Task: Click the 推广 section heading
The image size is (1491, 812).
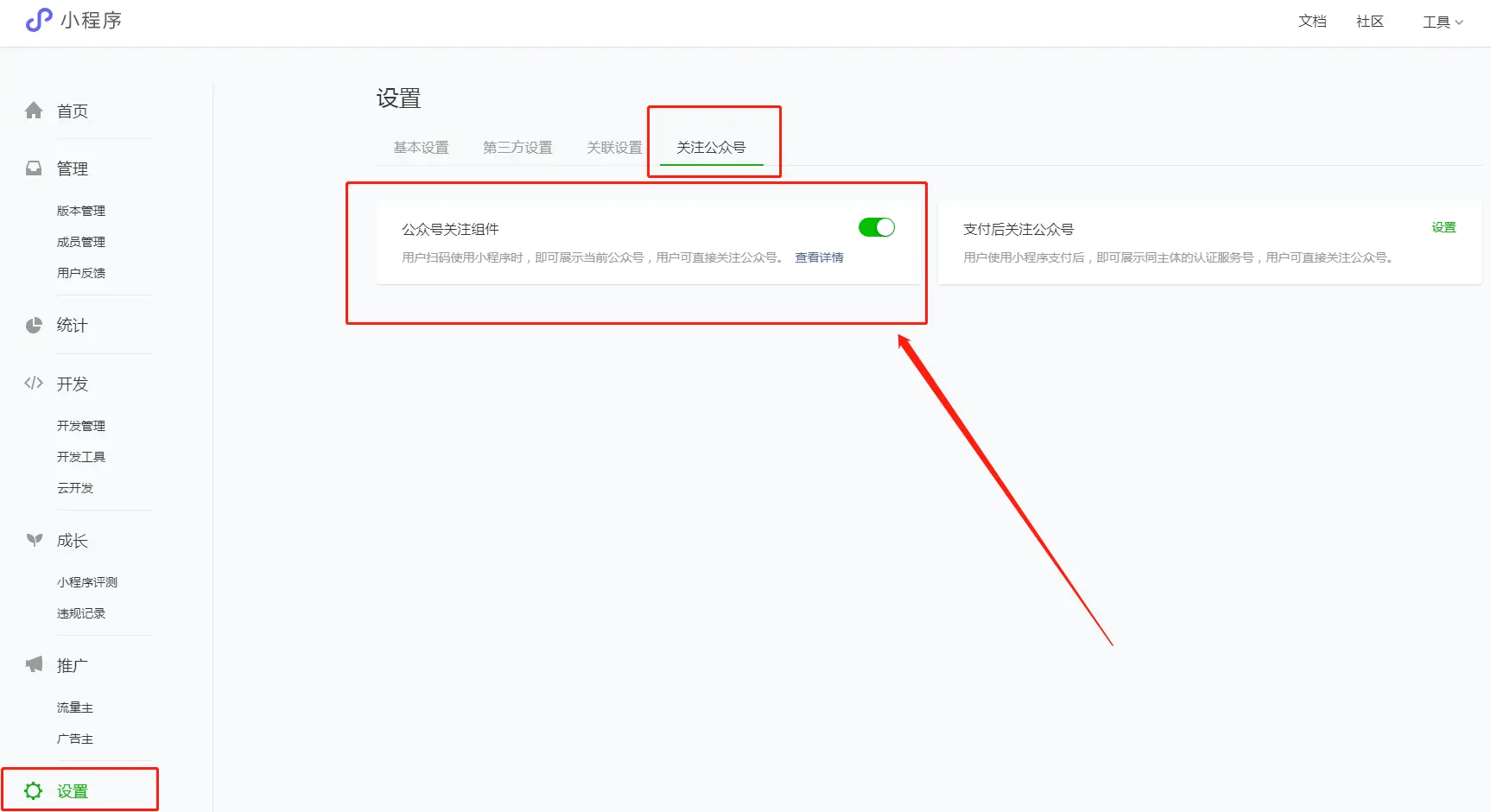Action: coord(73,666)
